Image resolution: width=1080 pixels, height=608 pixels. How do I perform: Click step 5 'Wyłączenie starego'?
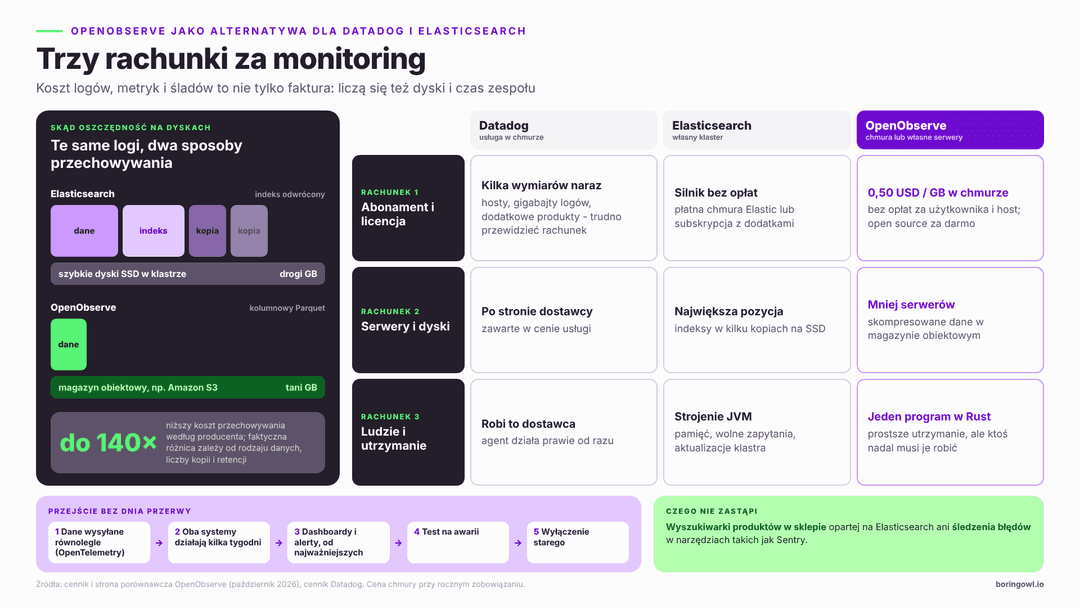[577, 542]
